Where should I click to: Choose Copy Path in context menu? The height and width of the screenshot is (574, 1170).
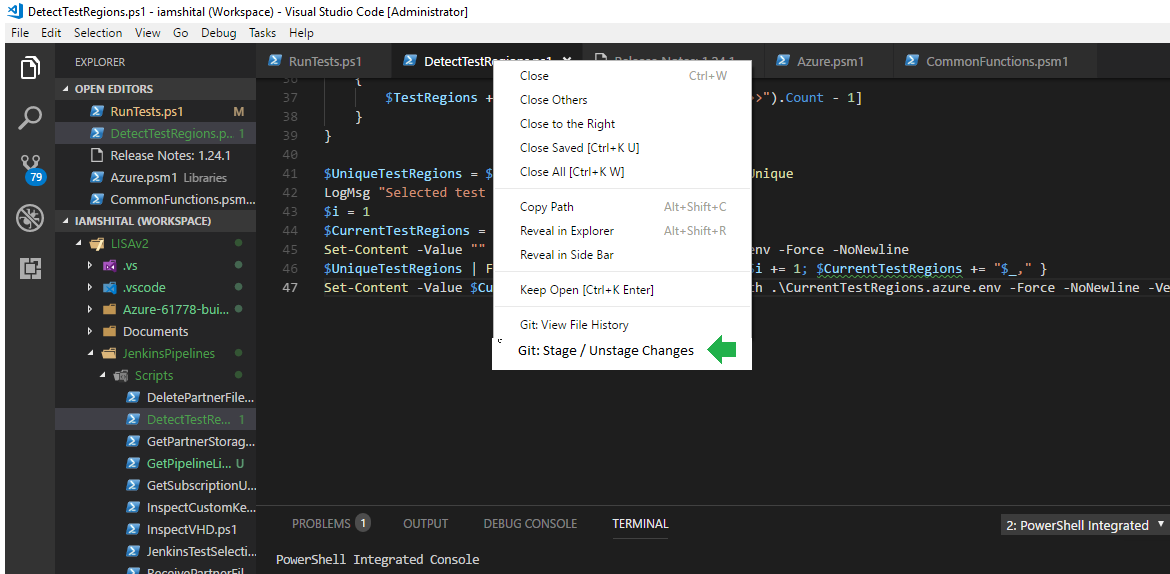point(622,207)
